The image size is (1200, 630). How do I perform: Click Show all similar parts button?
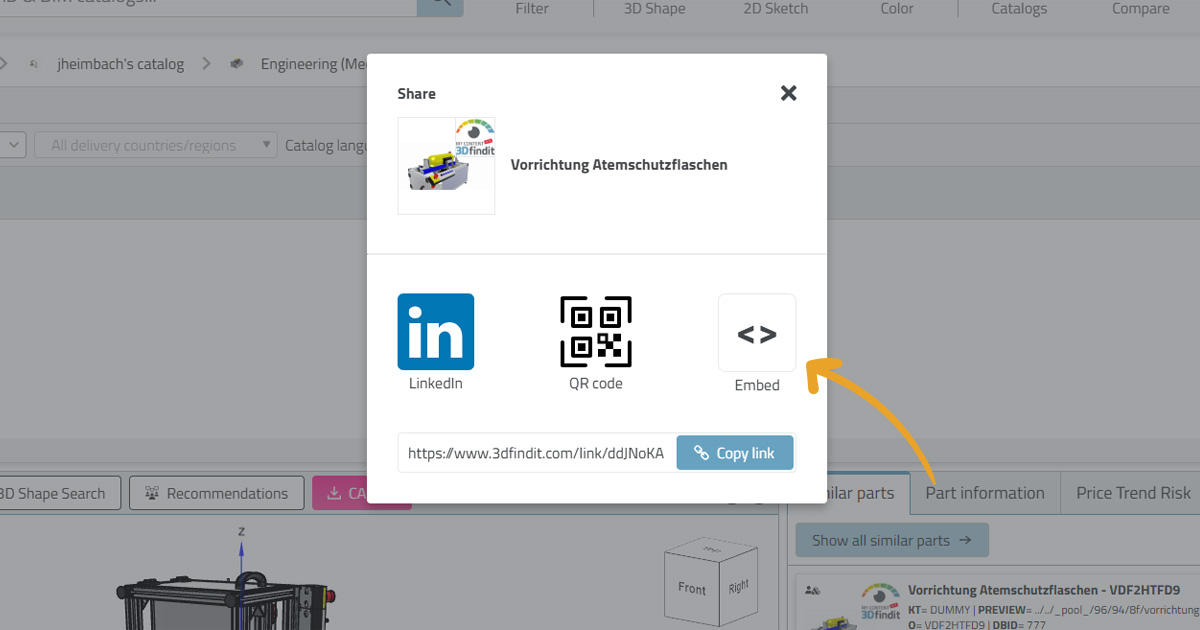point(892,540)
